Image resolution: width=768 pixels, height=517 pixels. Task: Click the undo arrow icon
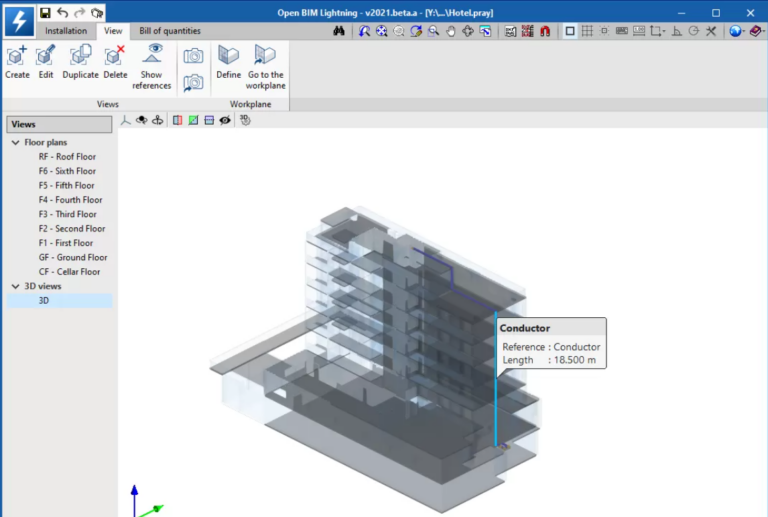point(62,13)
